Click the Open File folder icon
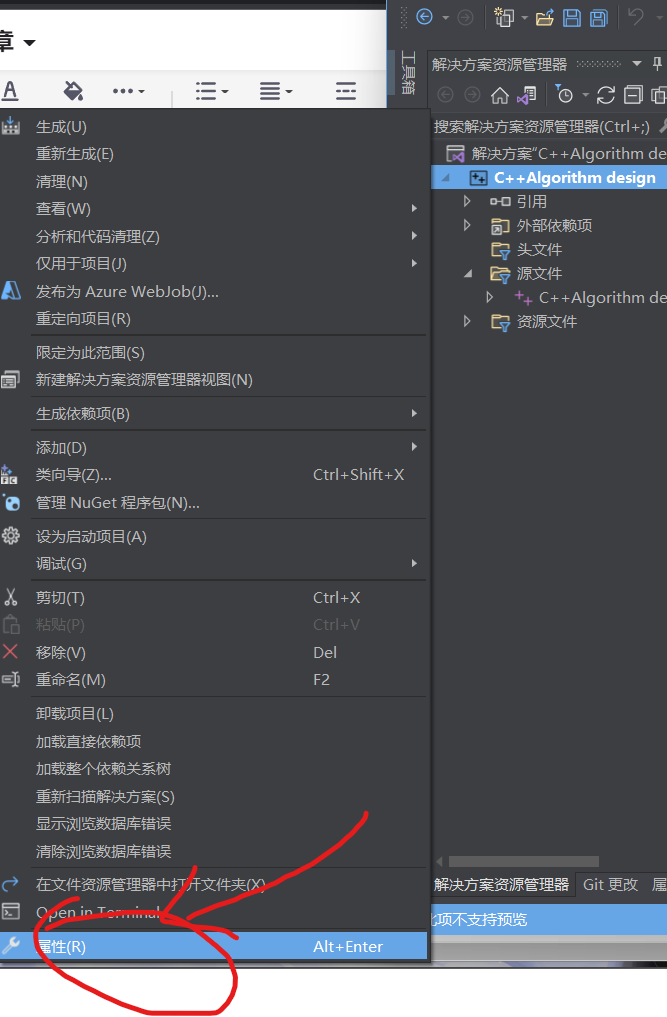The image size is (667, 1017). tap(544, 18)
